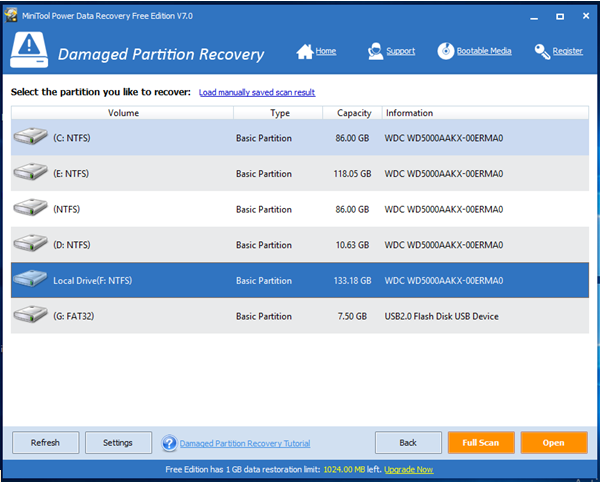The height and width of the screenshot is (482, 600).
Task: Start a Full Scan
Action: pos(481,443)
